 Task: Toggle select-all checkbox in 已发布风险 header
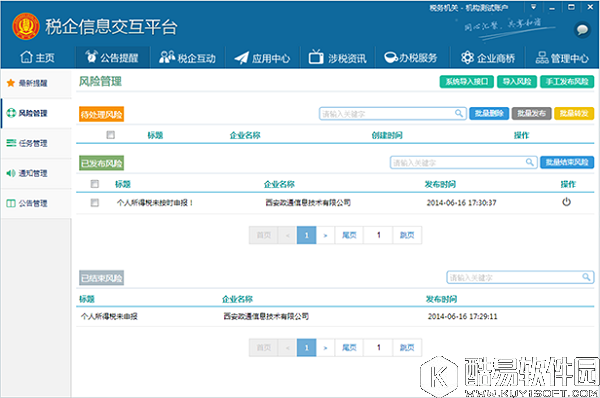95,184
